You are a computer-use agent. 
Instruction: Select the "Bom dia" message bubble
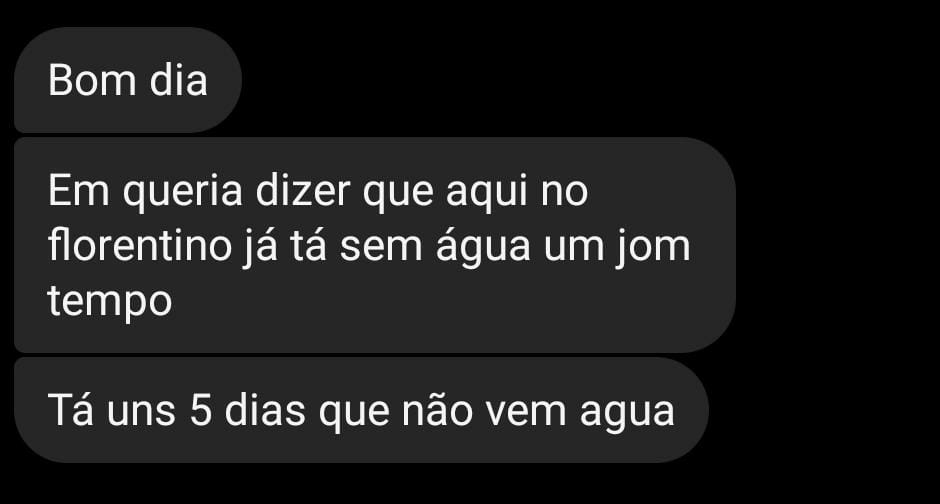(128, 80)
